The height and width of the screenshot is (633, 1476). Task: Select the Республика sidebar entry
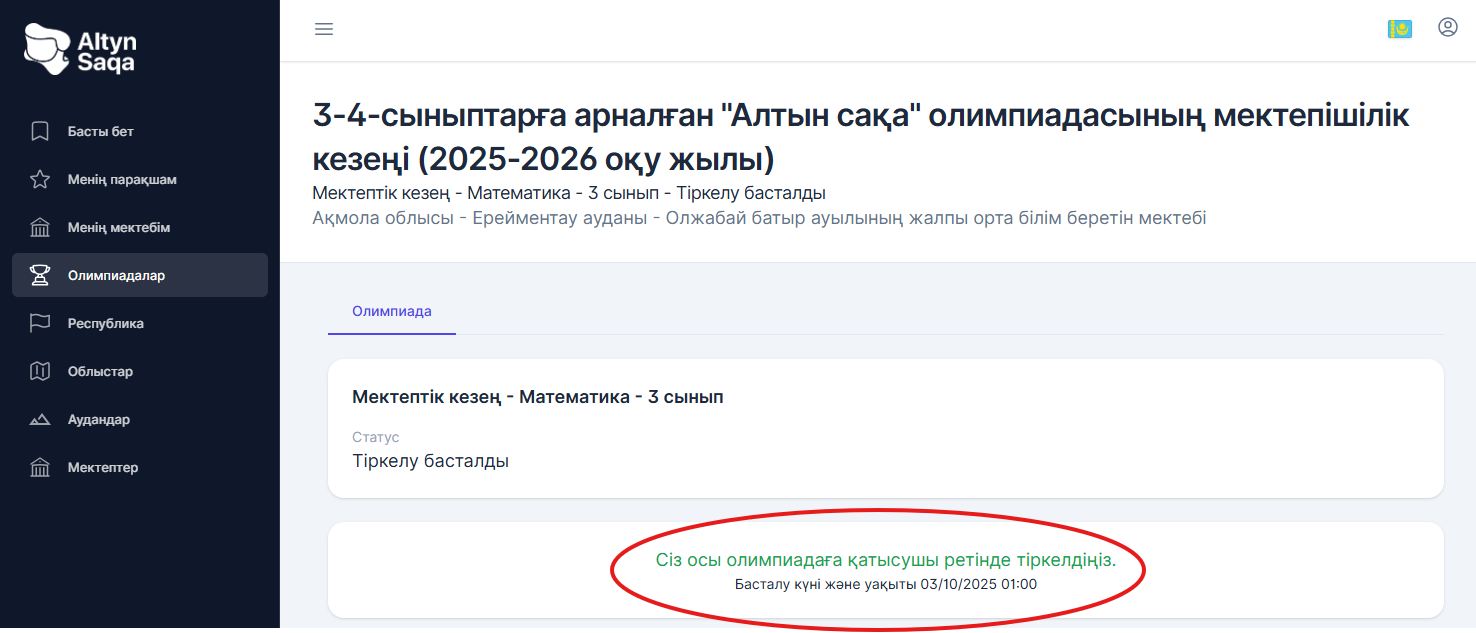[105, 323]
